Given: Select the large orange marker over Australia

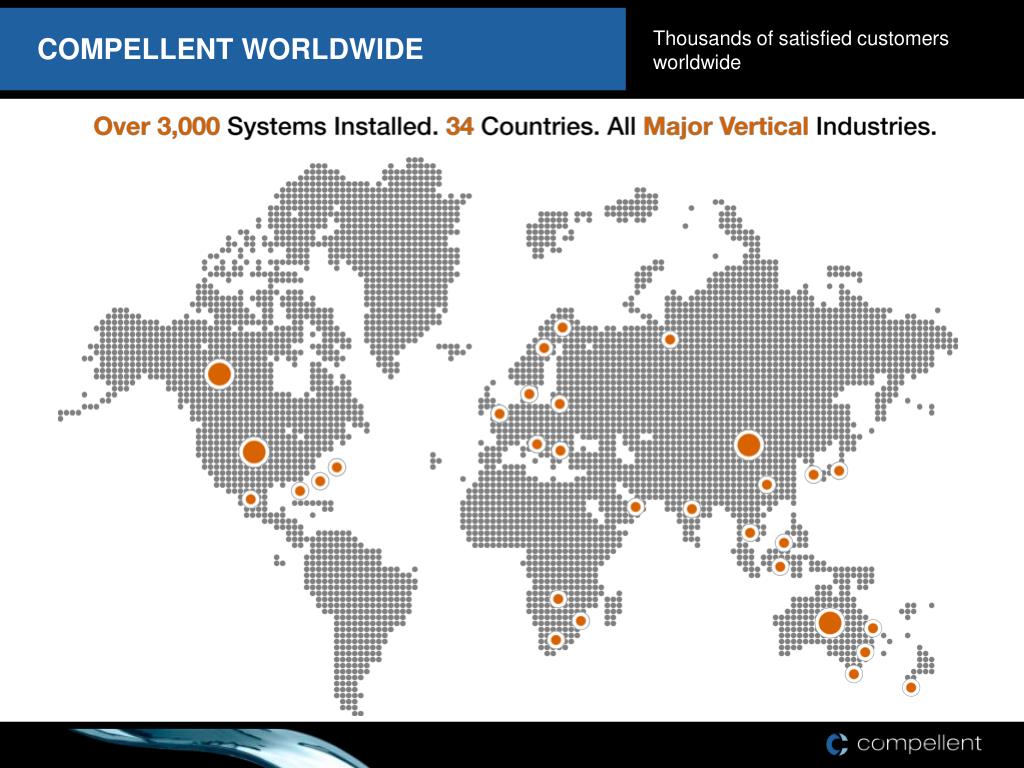Looking at the screenshot, I should pos(829,623).
